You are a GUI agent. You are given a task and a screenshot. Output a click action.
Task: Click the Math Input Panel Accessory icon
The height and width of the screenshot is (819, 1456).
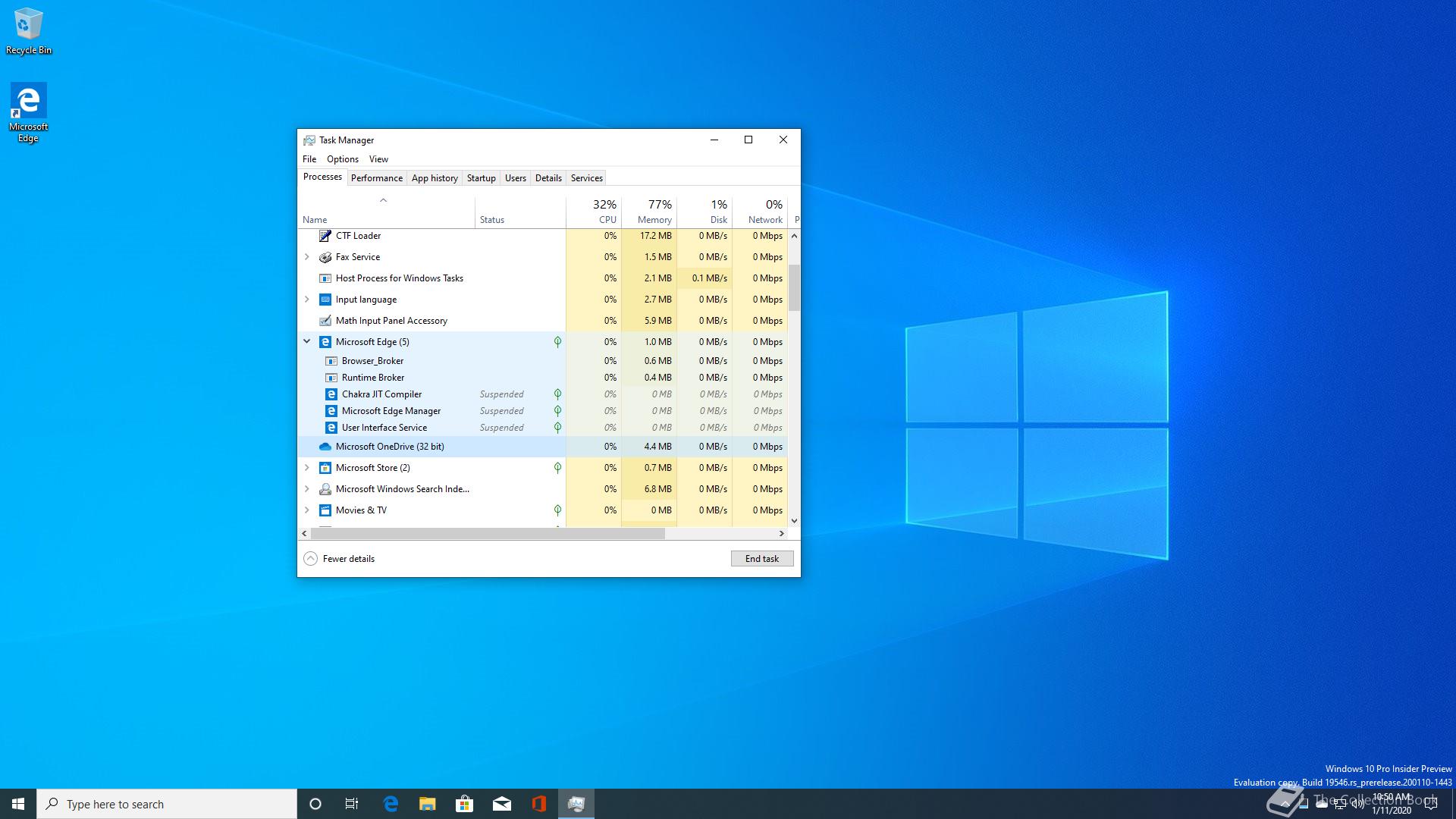click(x=325, y=321)
